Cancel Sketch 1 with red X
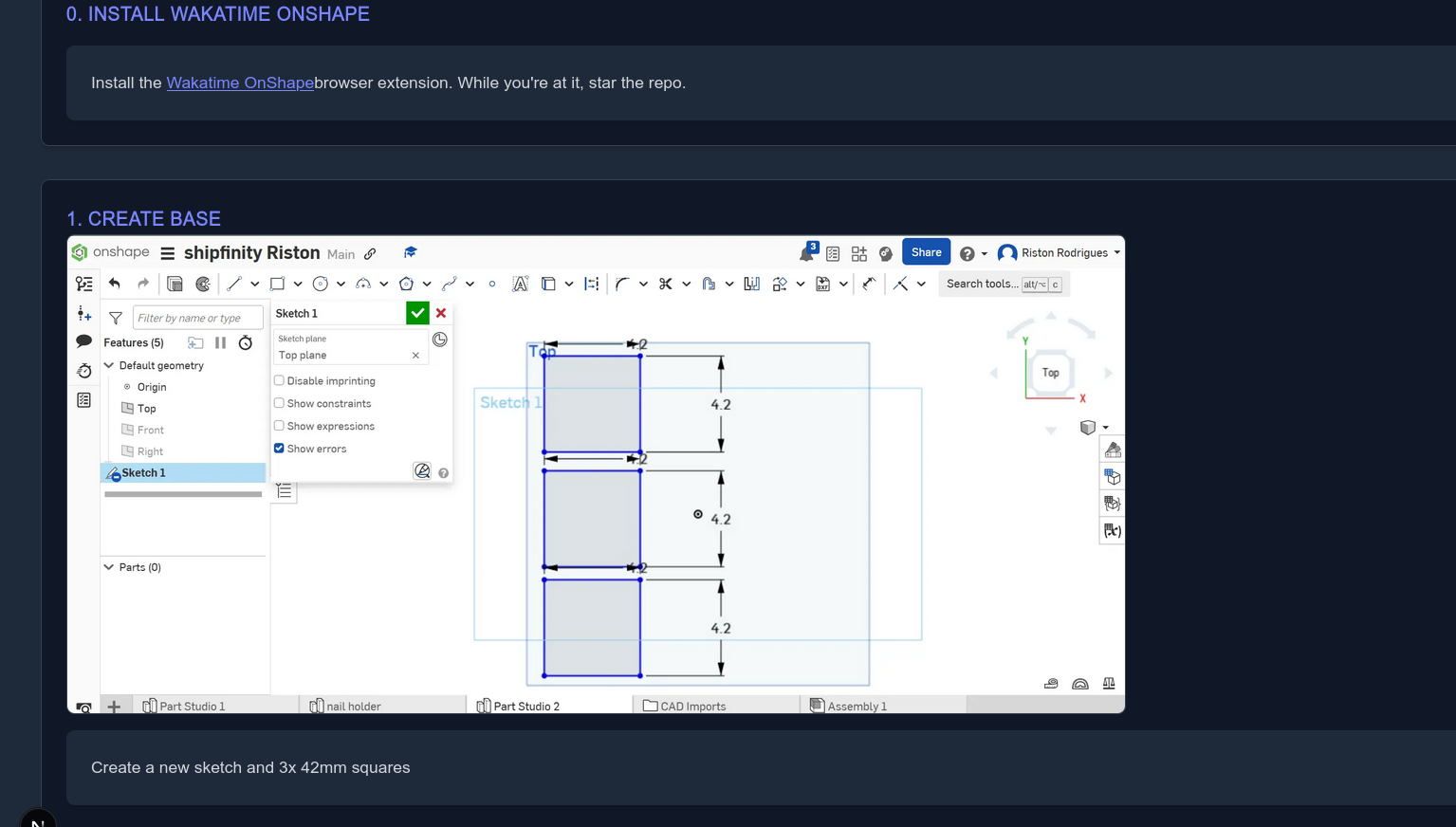Screen dimensions: 1456x827 tap(441, 313)
